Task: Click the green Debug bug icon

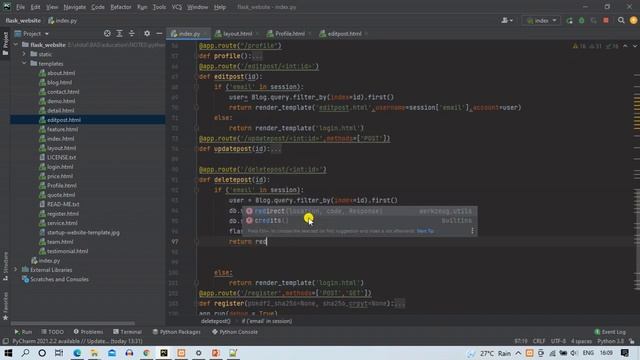Action: tap(582, 20)
